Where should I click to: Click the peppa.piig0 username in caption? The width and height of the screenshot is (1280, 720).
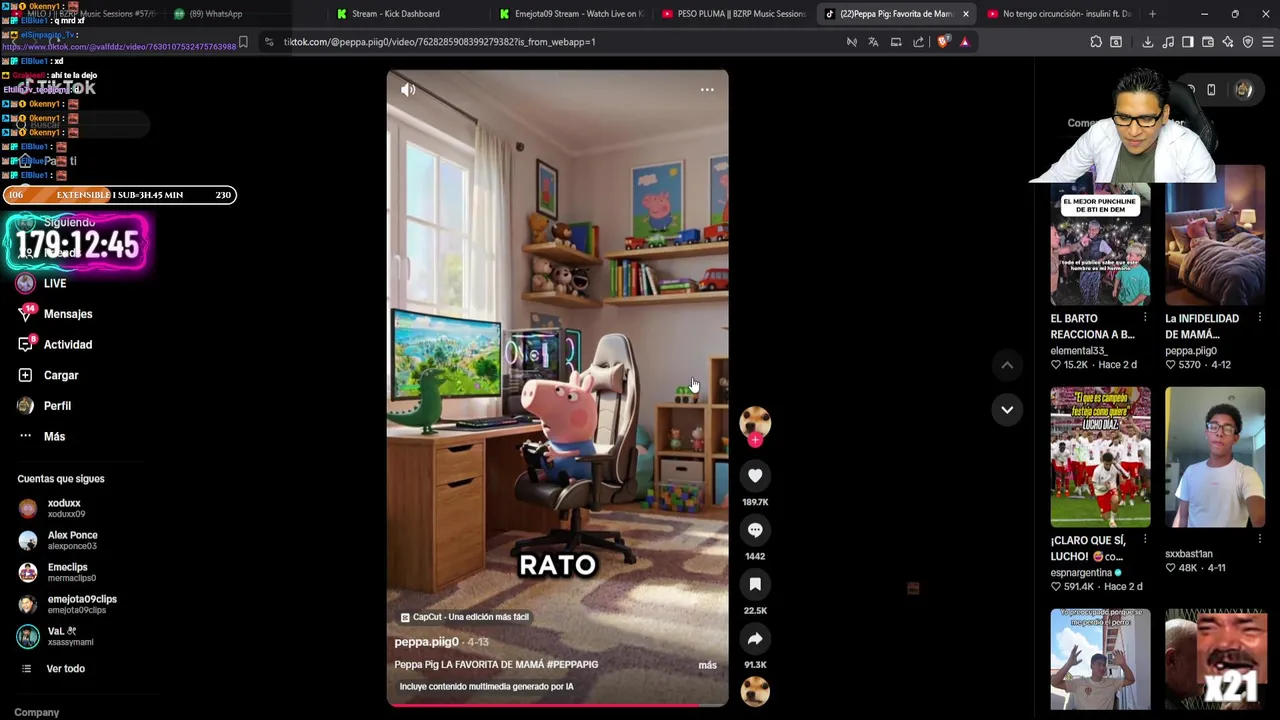tap(426, 642)
